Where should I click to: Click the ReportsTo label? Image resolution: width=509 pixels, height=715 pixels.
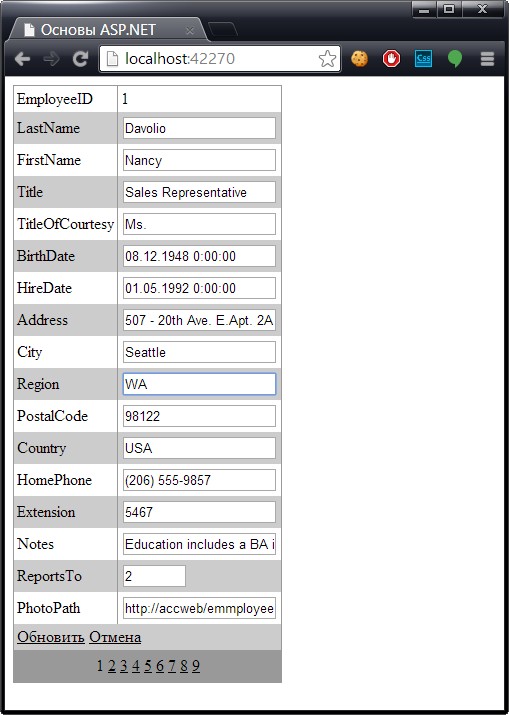pyautogui.click(x=49, y=576)
